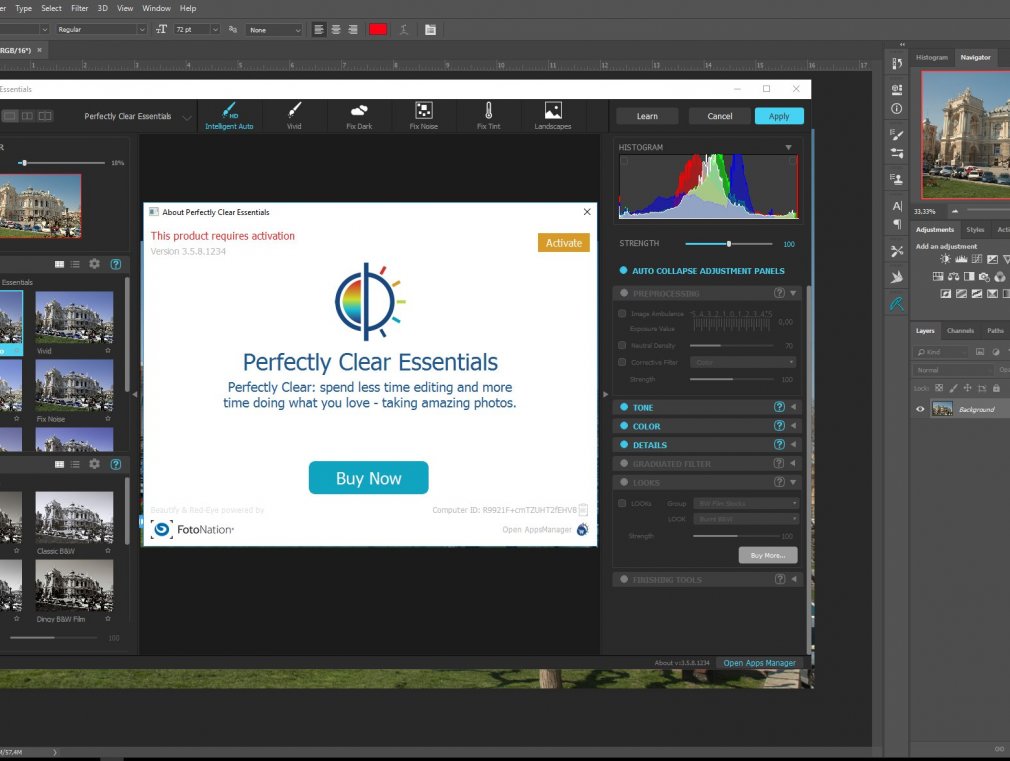1010x761 pixels.
Task: Open the Color panel help icon
Action: pos(779,426)
